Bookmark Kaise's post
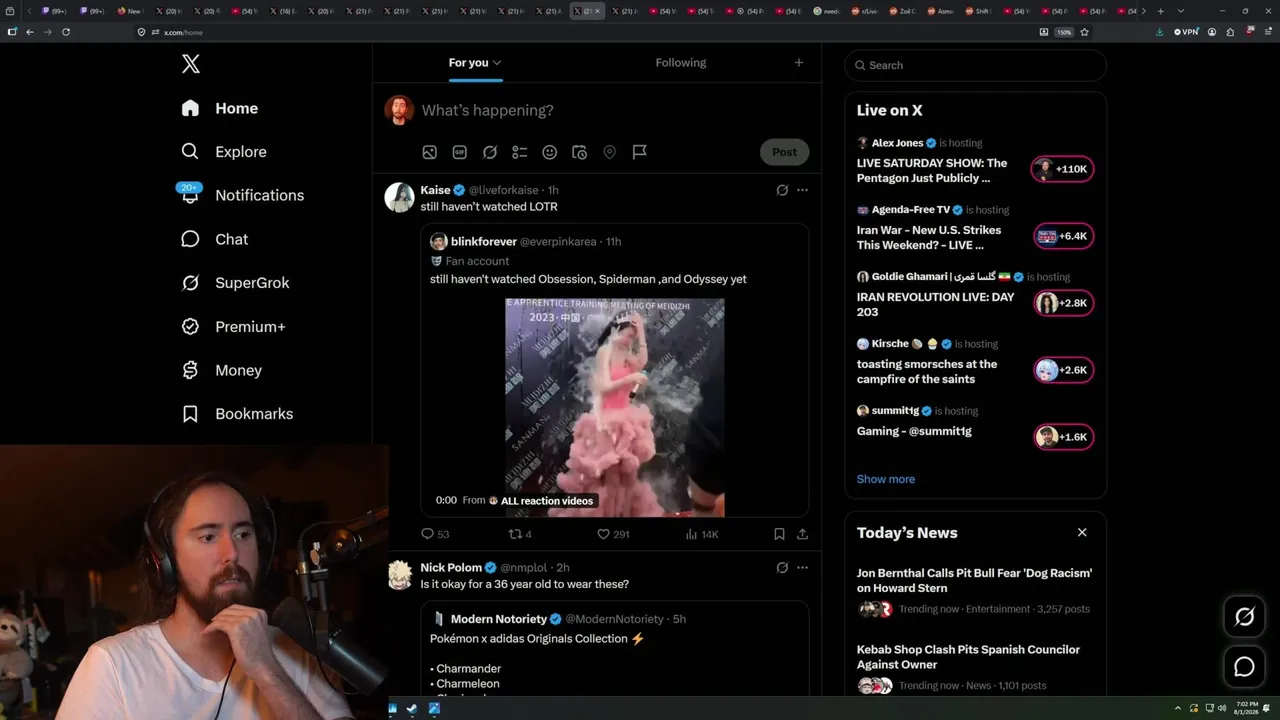The height and width of the screenshot is (720, 1280). point(779,534)
